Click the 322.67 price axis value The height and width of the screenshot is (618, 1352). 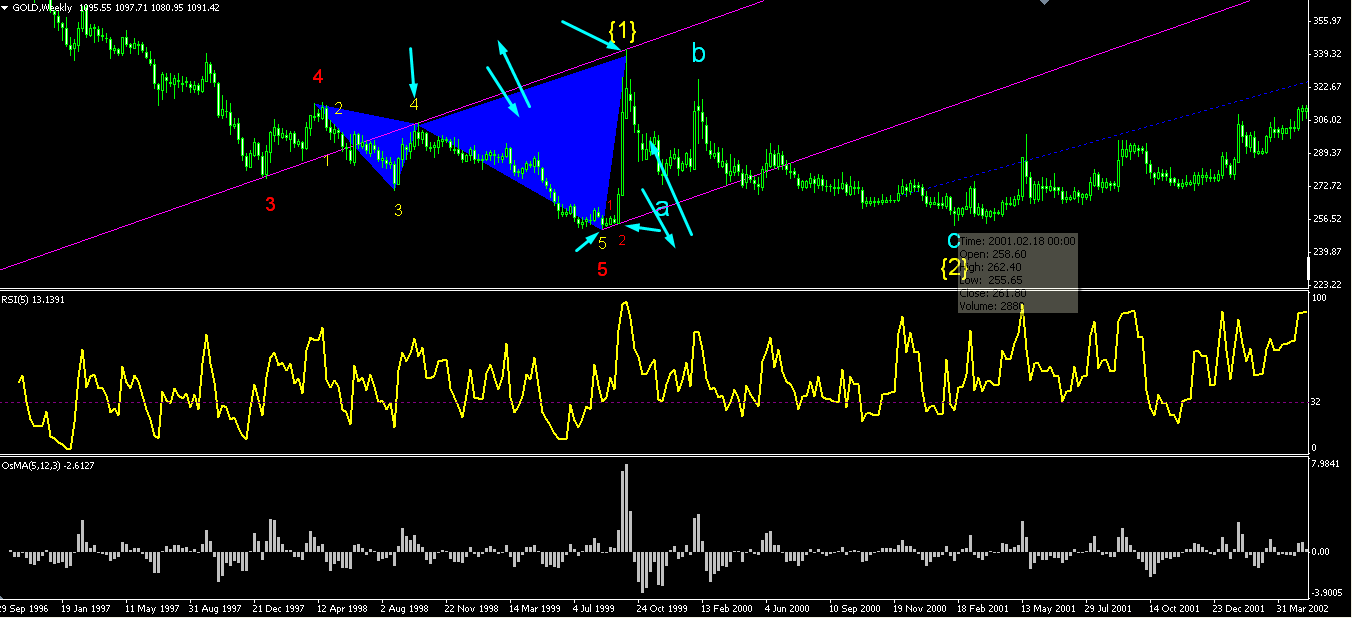1326,87
